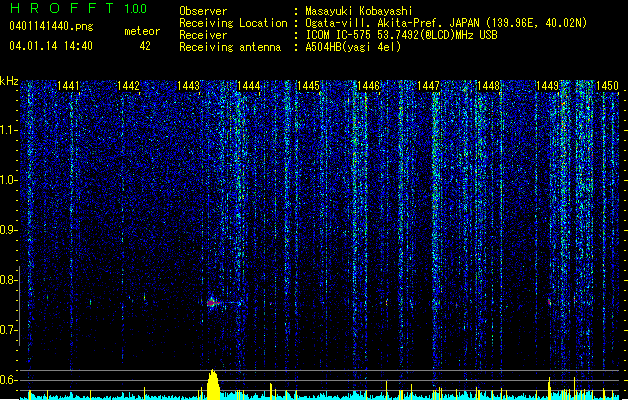
Task: Click the bright red meteor echo near 1443
Action: point(212,303)
